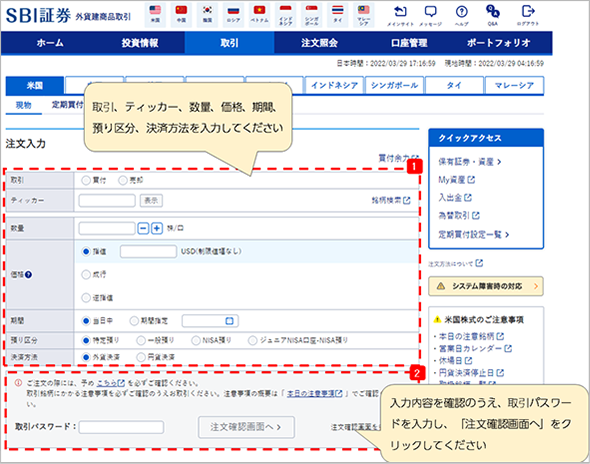The width and height of the screenshot is (590, 464).
Task: Open the 口座管理 menu
Action: tap(409, 43)
